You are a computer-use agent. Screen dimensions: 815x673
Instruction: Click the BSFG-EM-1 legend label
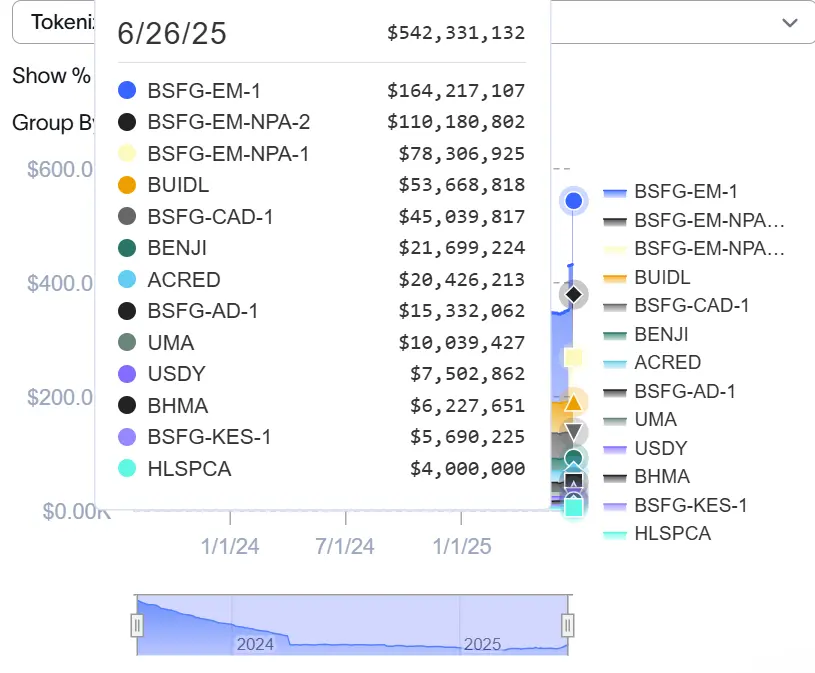click(686, 192)
